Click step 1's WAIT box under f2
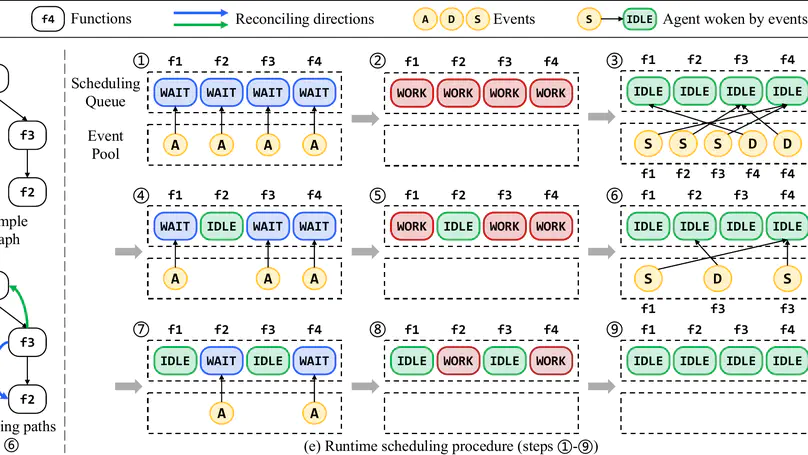Image resolution: width=808 pixels, height=455 pixels. pyautogui.click(x=222, y=93)
